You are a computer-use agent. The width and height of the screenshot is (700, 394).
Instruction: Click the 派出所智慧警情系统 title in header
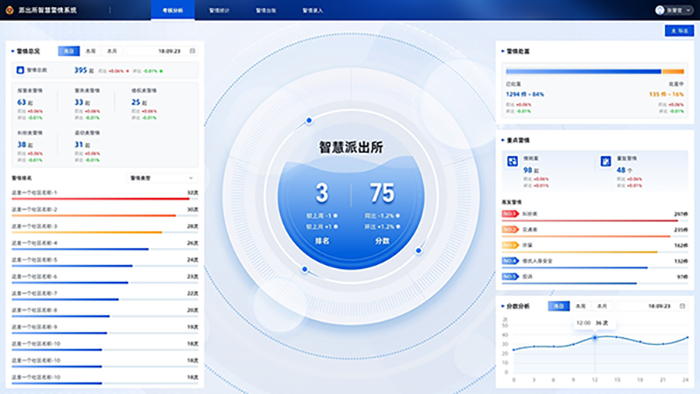pos(47,10)
